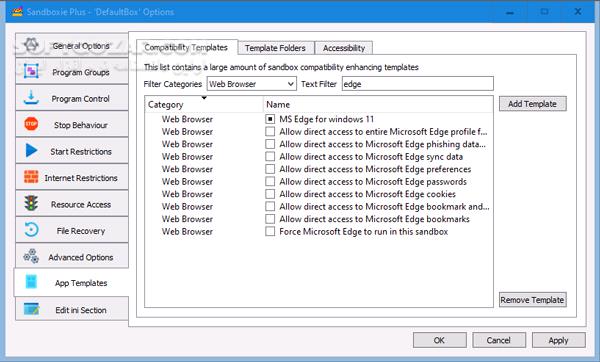600x362 pixels.
Task: Open the General Options label
Action: [x=81, y=46]
